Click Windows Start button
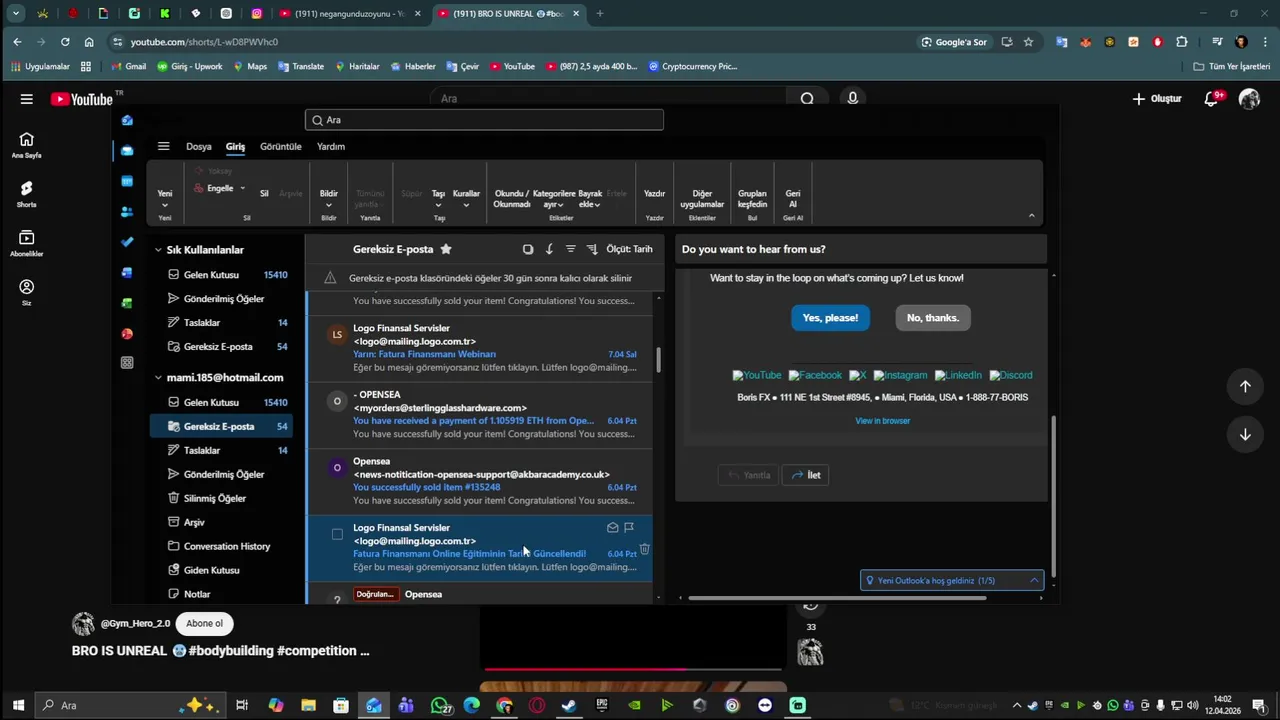Viewport: 1280px width, 720px height. click(17, 705)
